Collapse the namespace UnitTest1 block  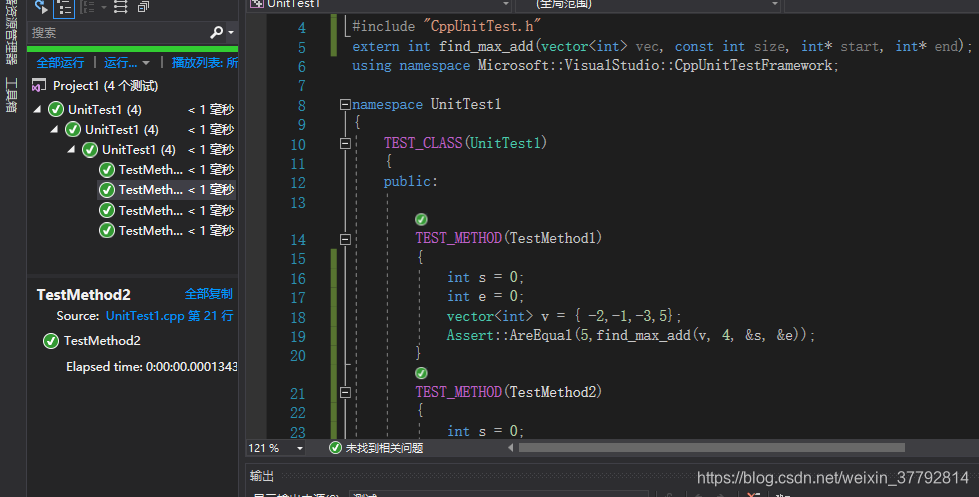click(345, 105)
